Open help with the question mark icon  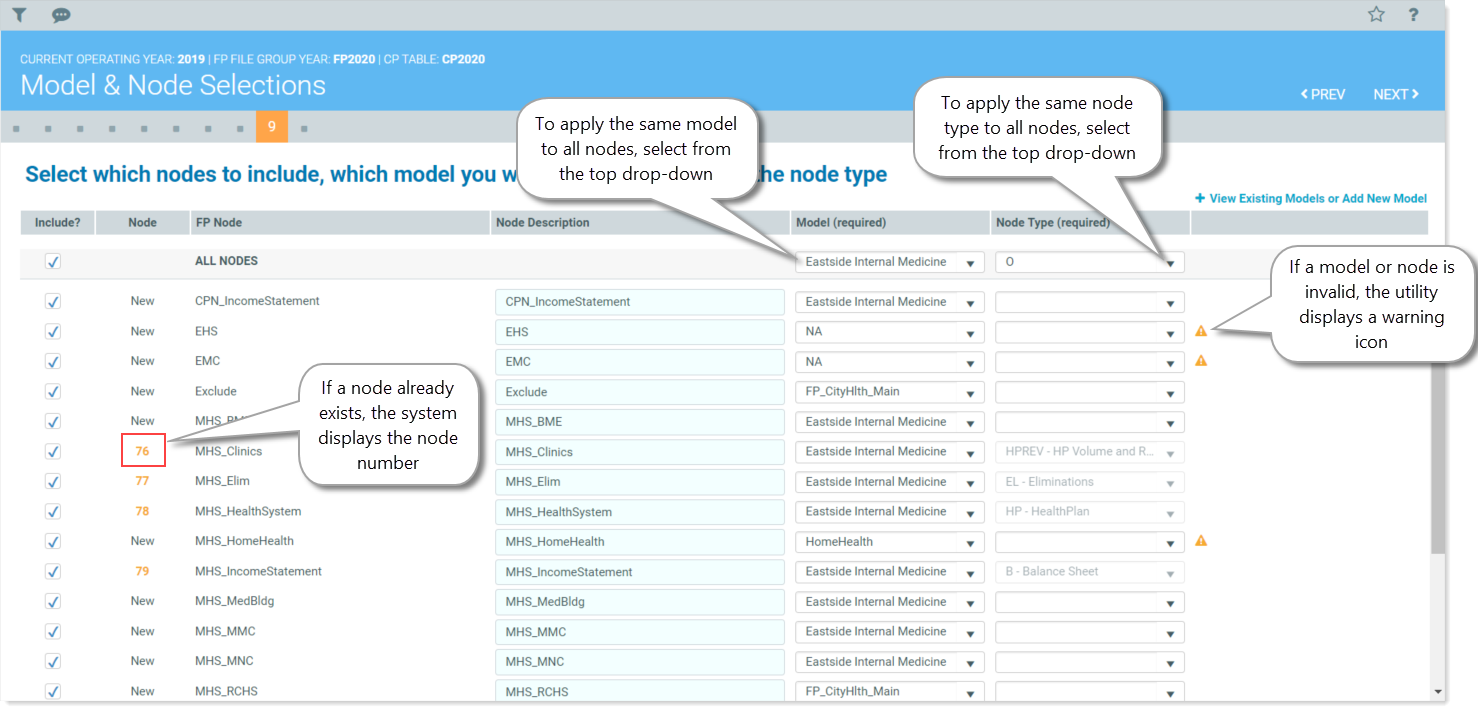pos(1413,15)
